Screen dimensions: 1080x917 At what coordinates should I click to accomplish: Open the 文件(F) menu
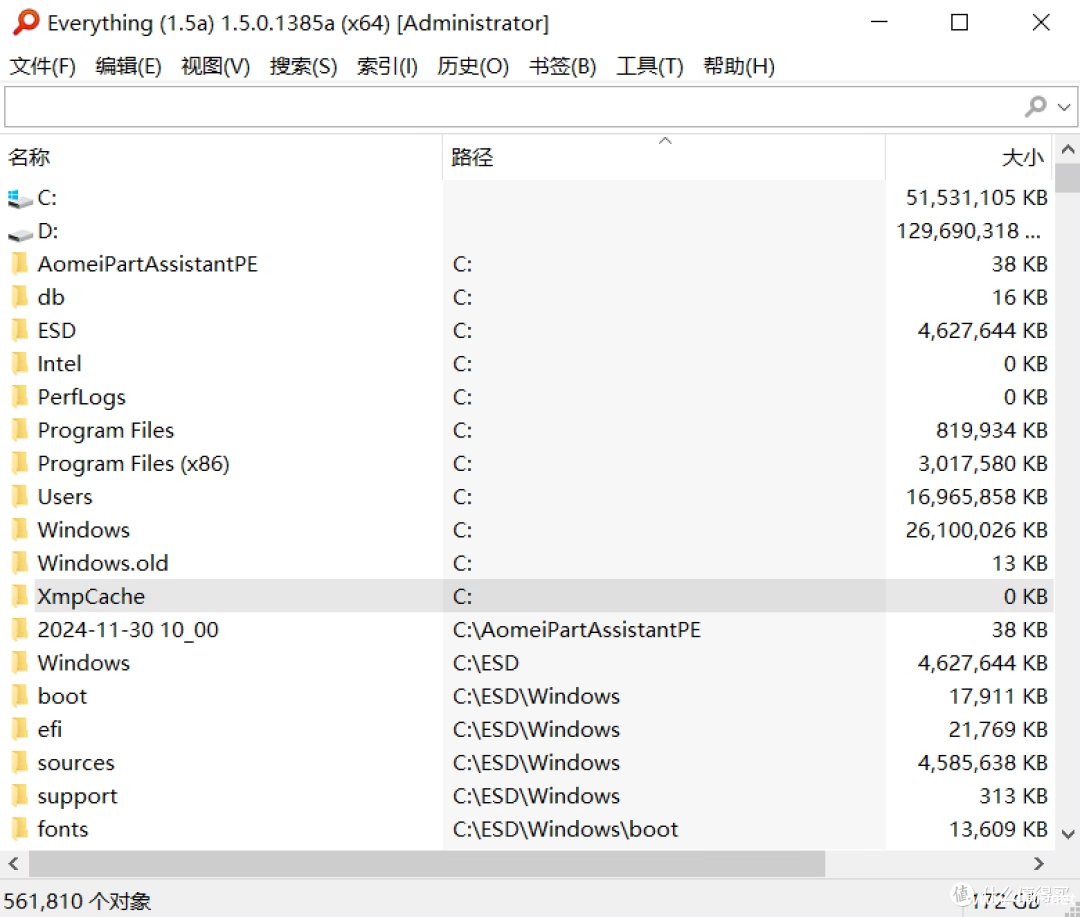(43, 67)
